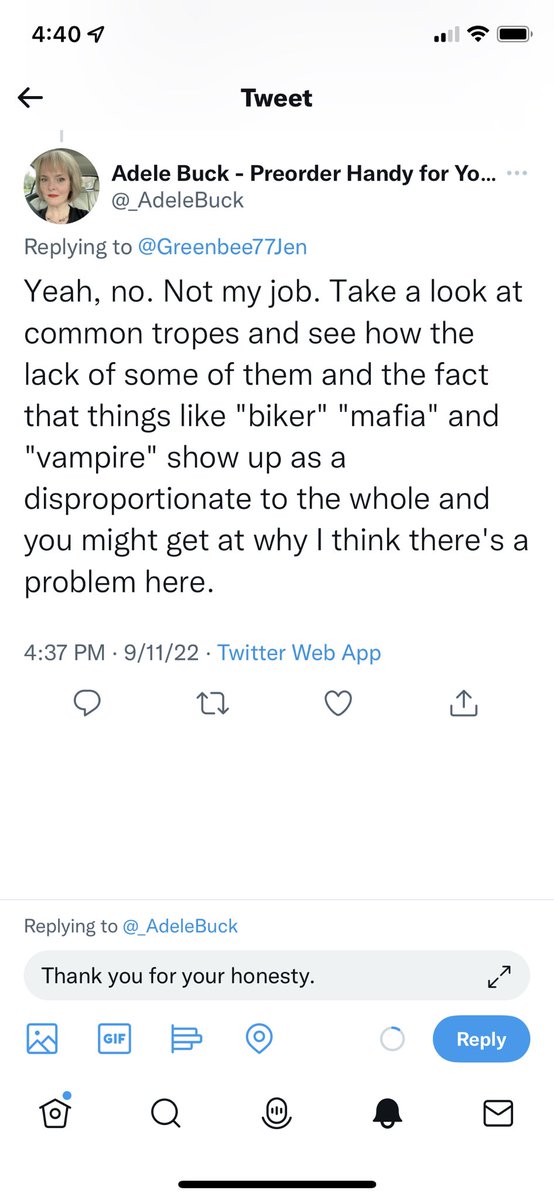Send the reply with Reply button
Image resolution: width=554 pixels, height=1200 pixels.
coord(481,1039)
